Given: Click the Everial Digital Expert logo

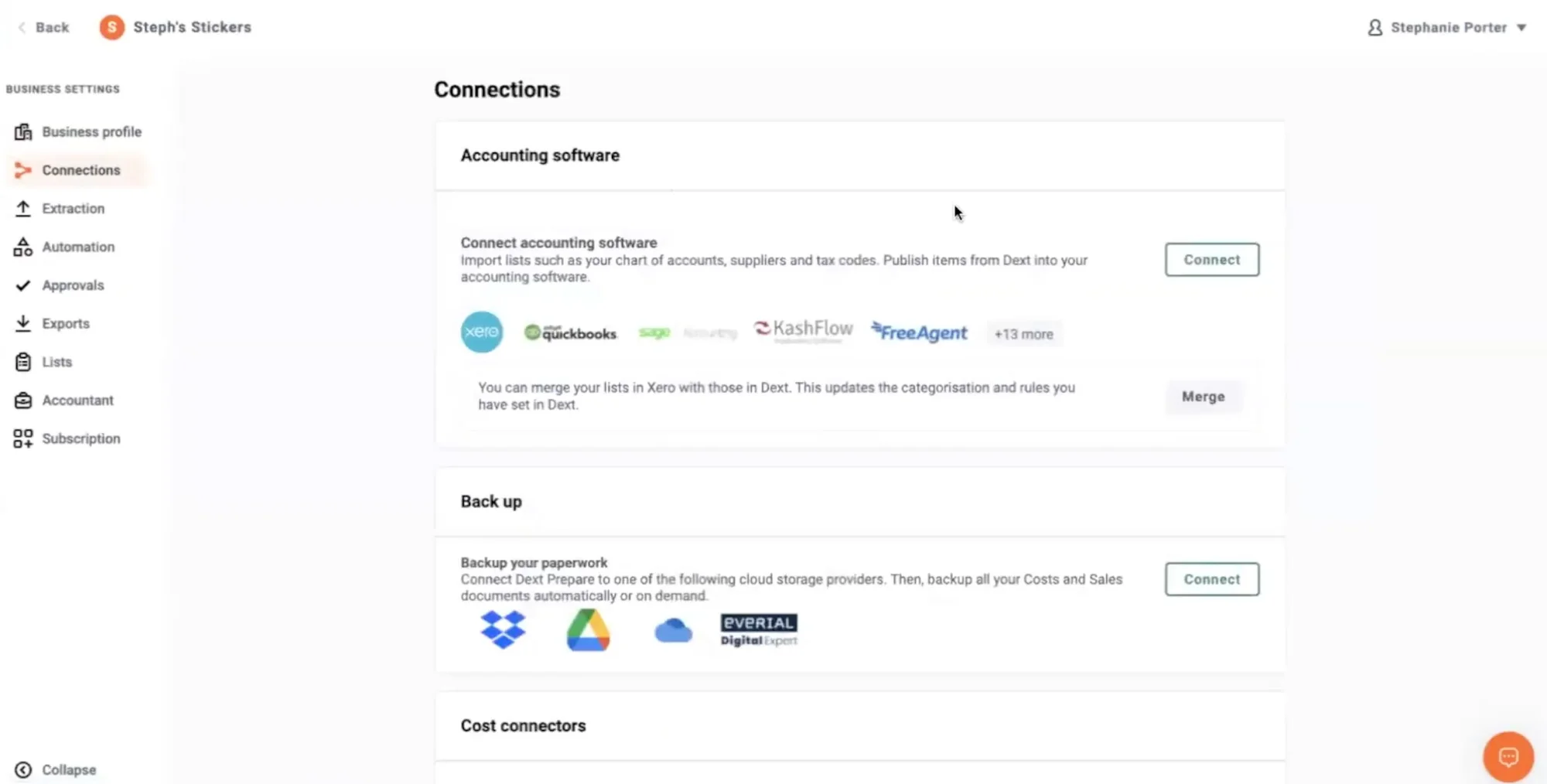Looking at the screenshot, I should pos(759,629).
